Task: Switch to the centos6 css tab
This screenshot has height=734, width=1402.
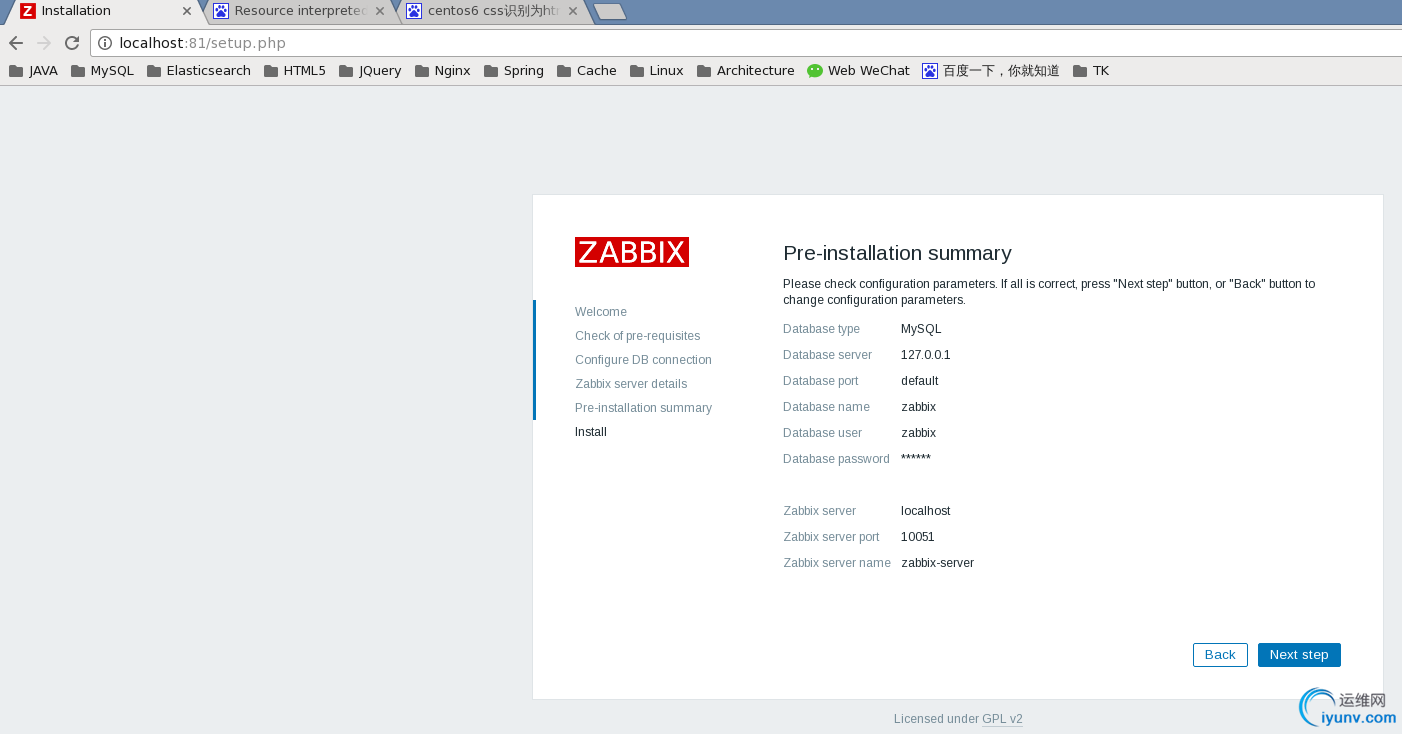Action: (x=493, y=11)
